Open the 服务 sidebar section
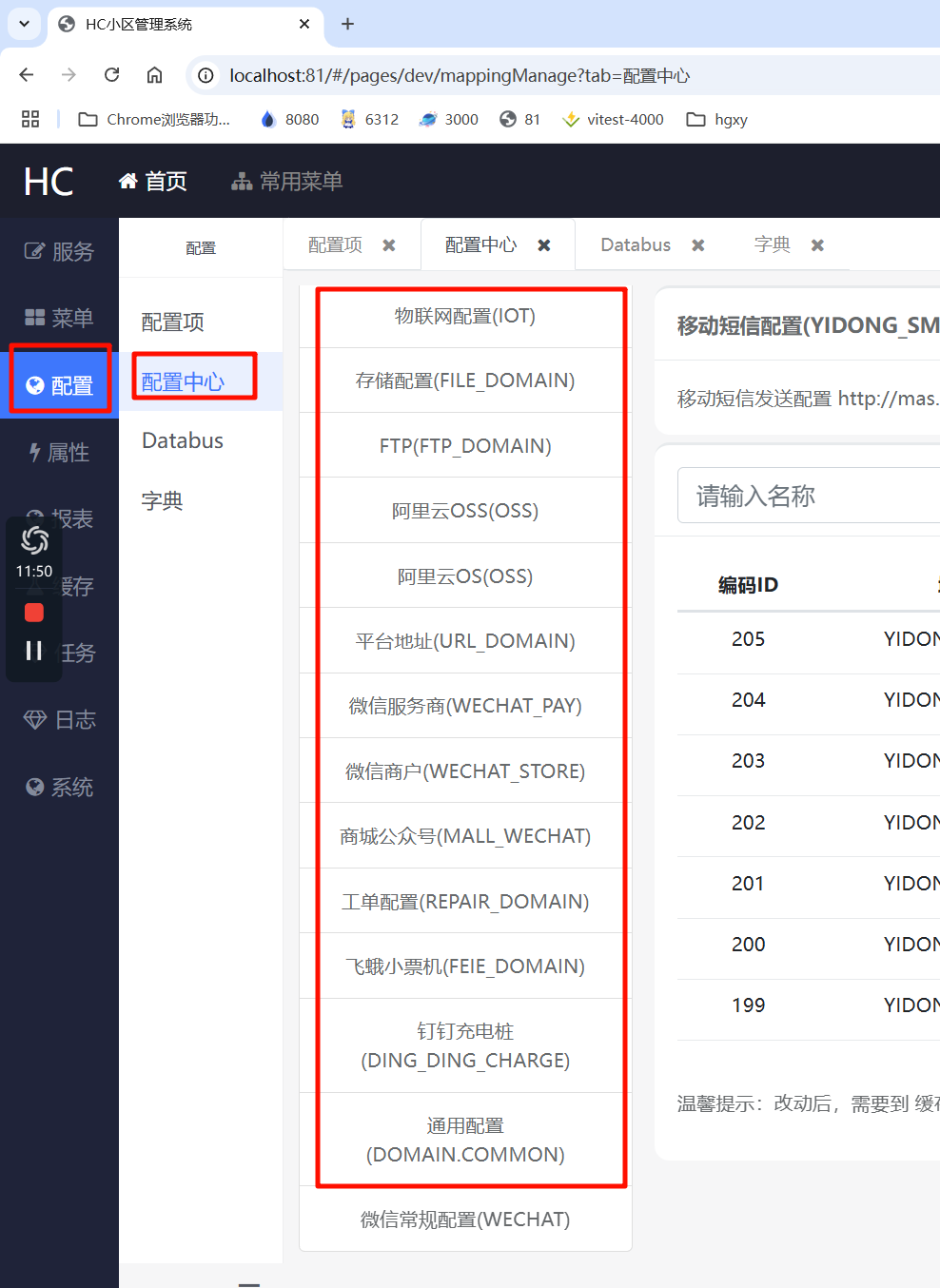 click(x=59, y=251)
